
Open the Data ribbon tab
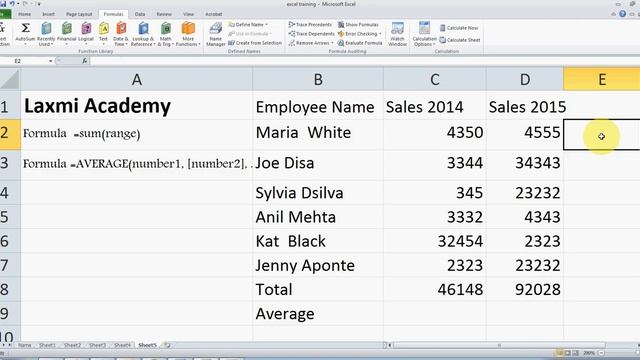click(x=140, y=14)
